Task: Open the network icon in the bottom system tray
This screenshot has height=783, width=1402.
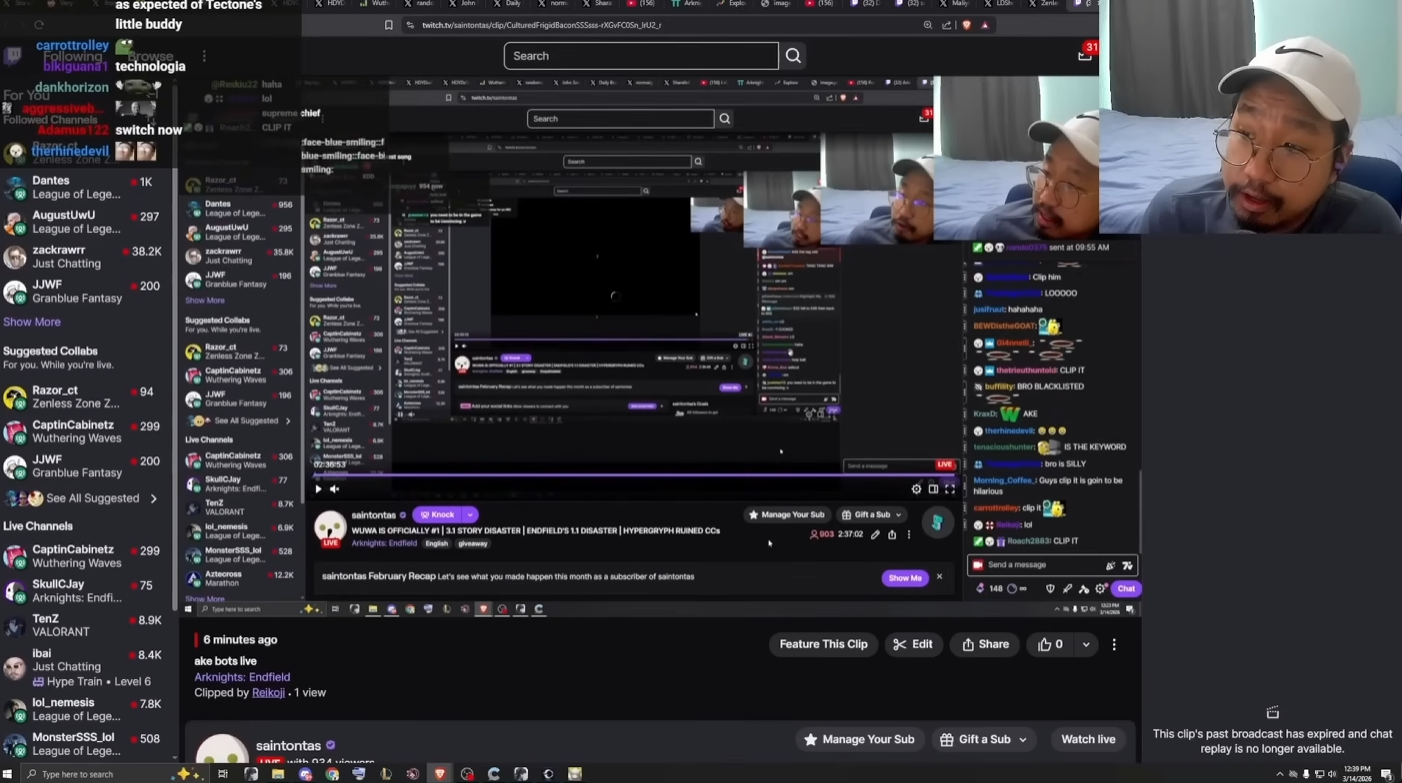Action: coord(1319,774)
